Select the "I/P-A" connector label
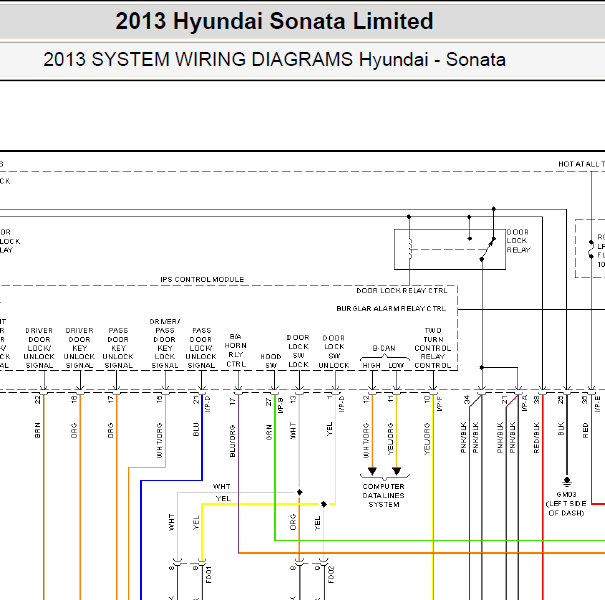The height and width of the screenshot is (600, 605). pyautogui.click(x=524, y=403)
